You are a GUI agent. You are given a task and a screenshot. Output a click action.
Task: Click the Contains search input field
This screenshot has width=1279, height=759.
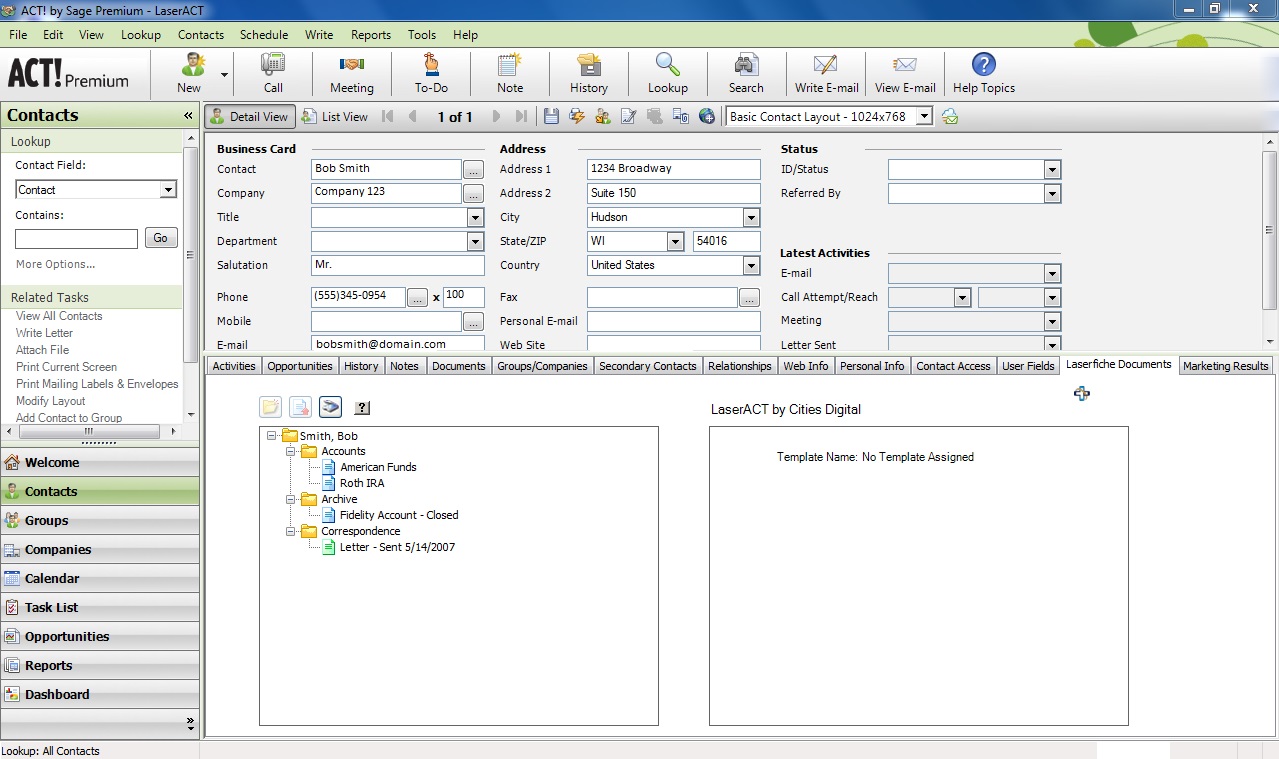pyautogui.click(x=76, y=239)
